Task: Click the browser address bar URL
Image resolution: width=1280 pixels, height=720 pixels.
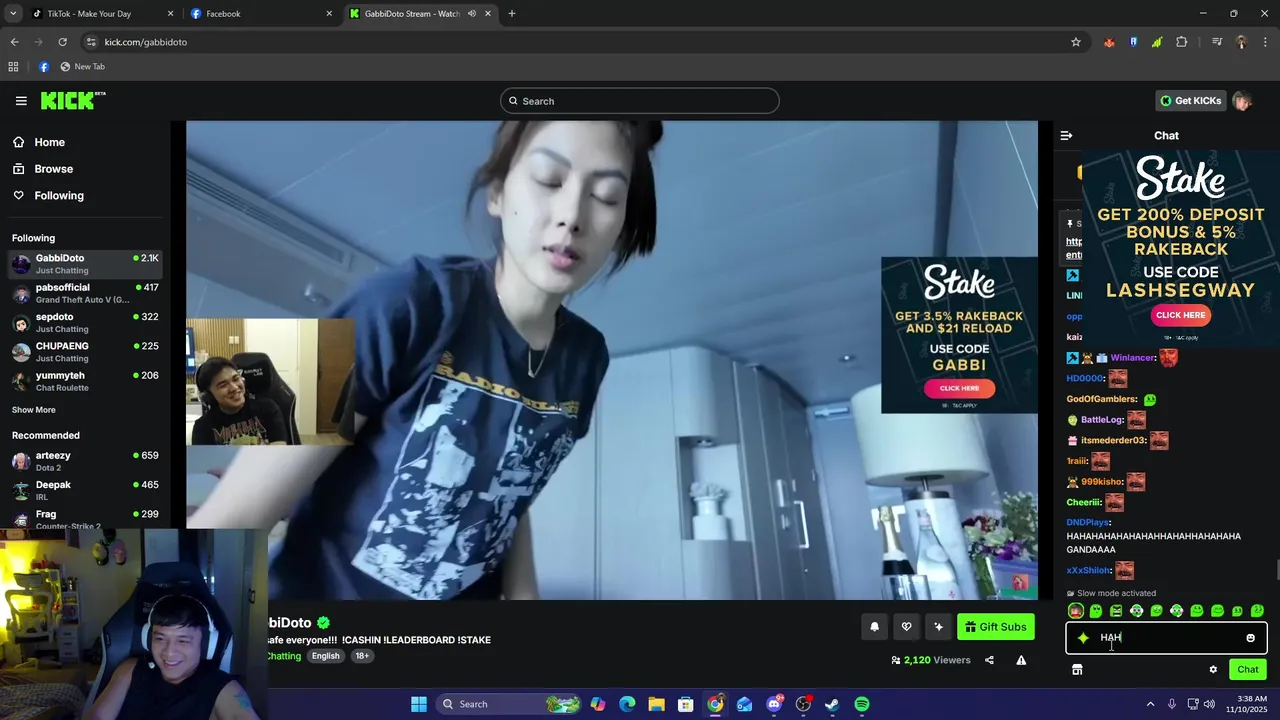Action: click(146, 42)
